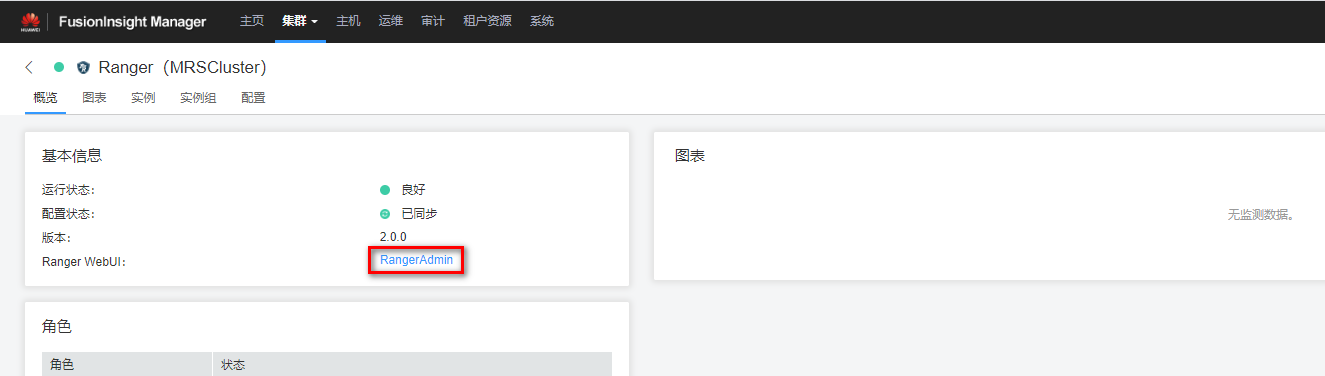Click the 版本 label

[55, 237]
